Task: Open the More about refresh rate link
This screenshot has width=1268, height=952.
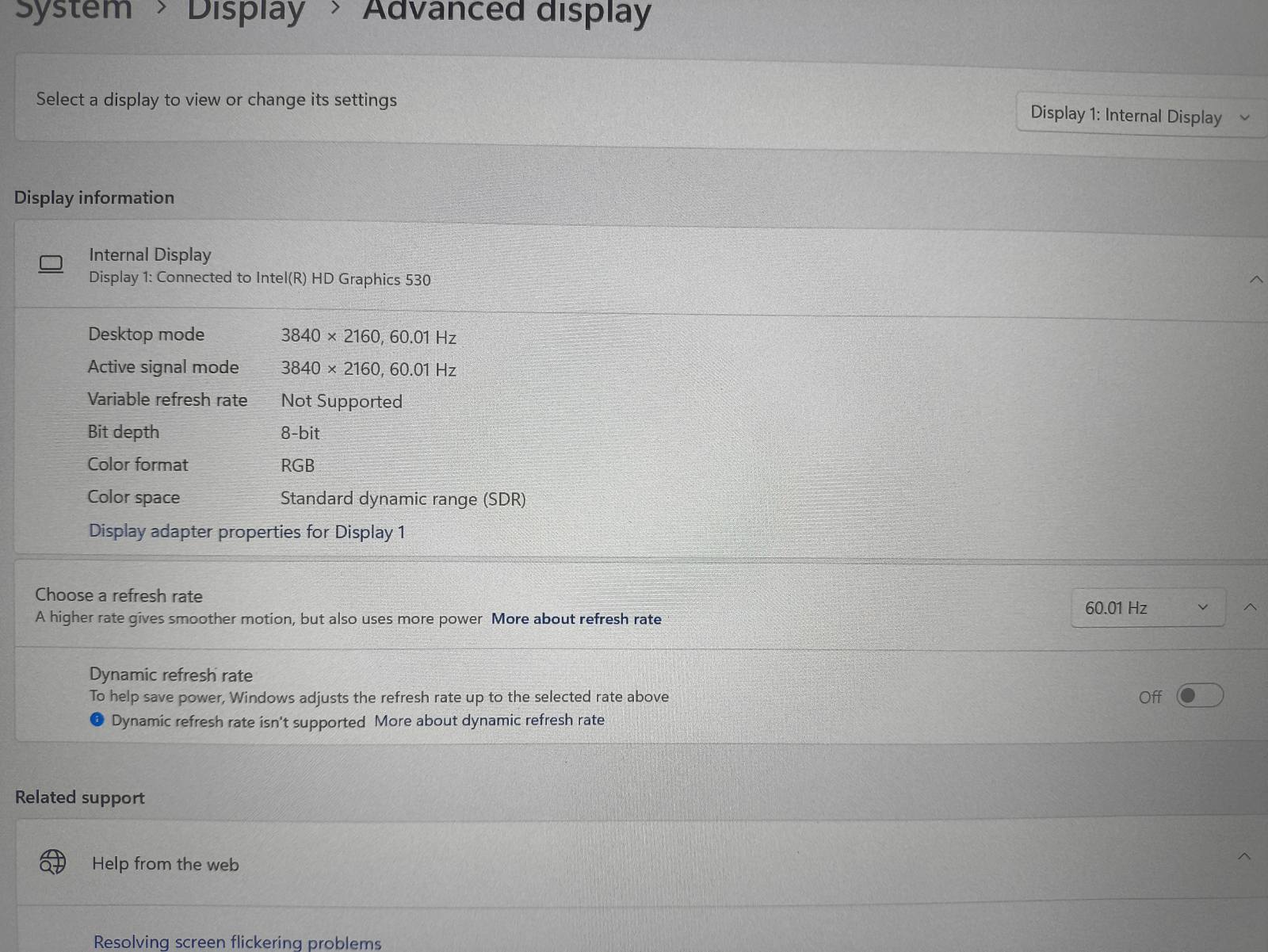Action: click(x=576, y=619)
